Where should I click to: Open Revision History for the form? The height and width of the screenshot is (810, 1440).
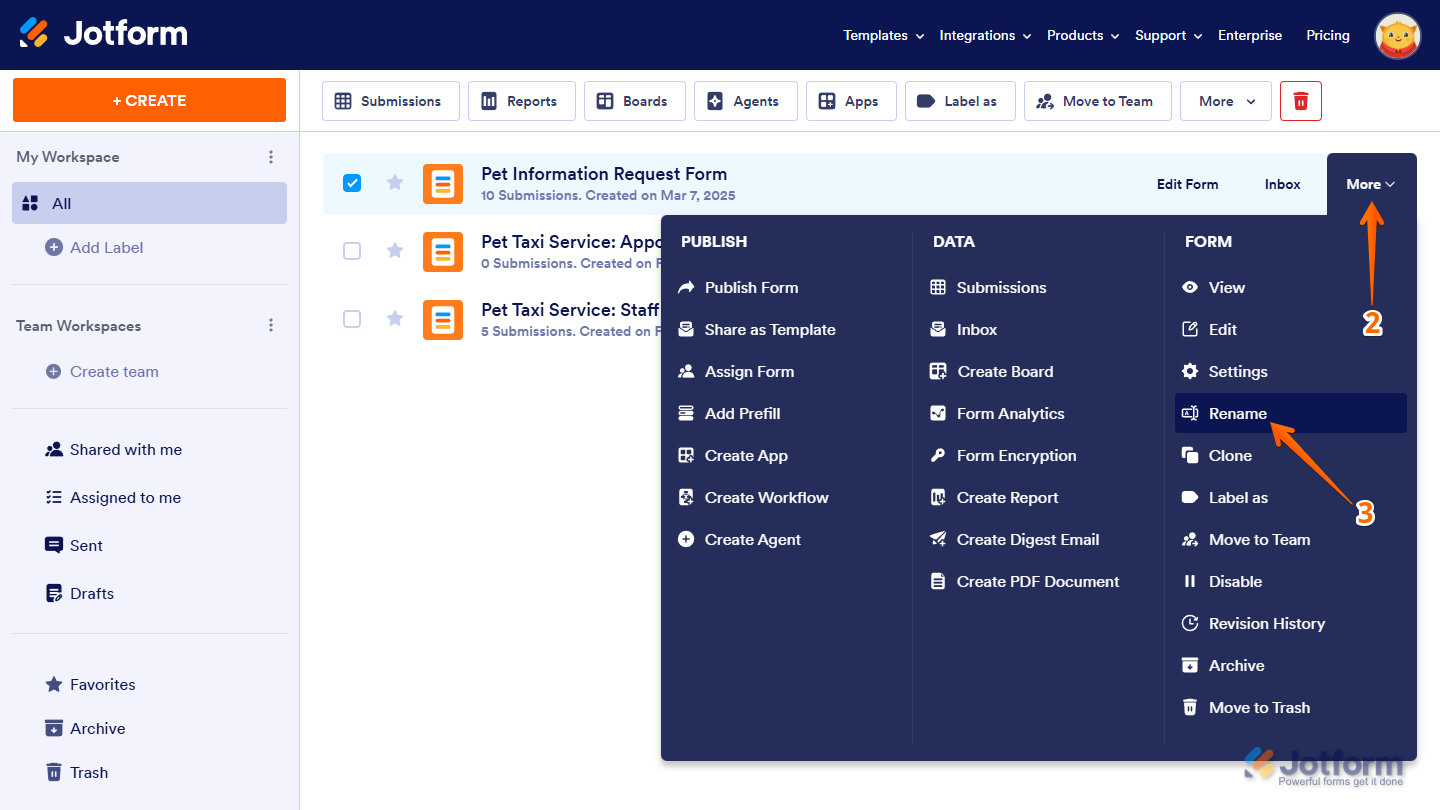(x=1265, y=623)
